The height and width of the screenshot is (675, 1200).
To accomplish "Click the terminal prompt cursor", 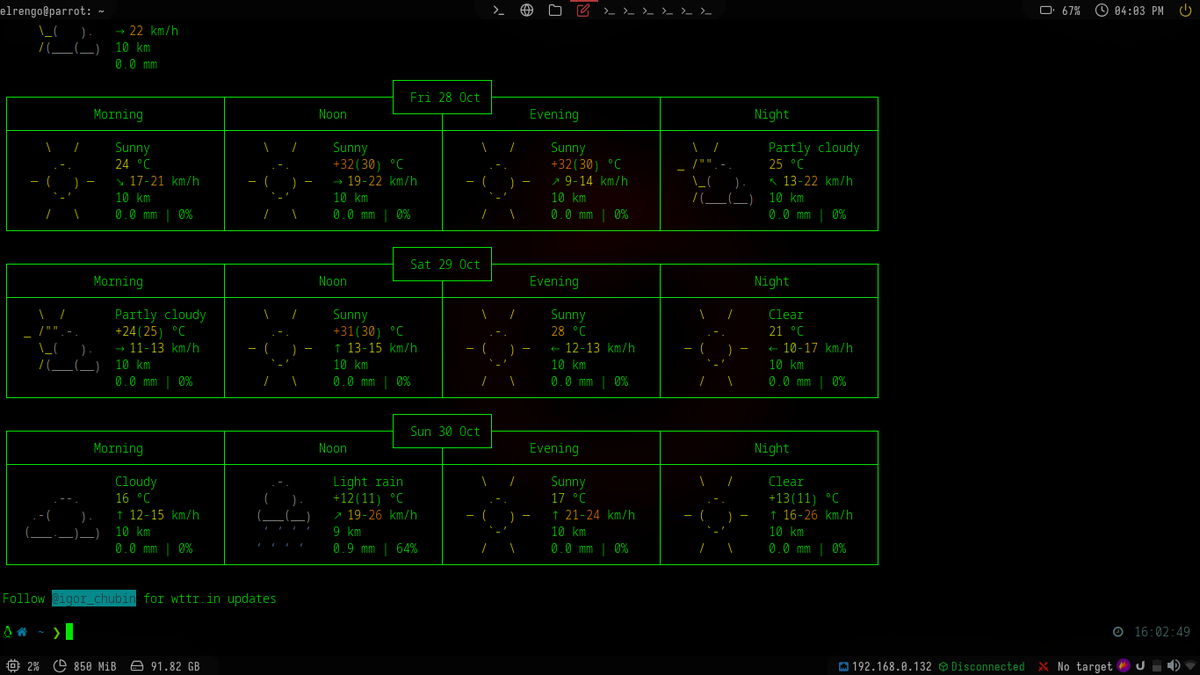I will click(70, 632).
